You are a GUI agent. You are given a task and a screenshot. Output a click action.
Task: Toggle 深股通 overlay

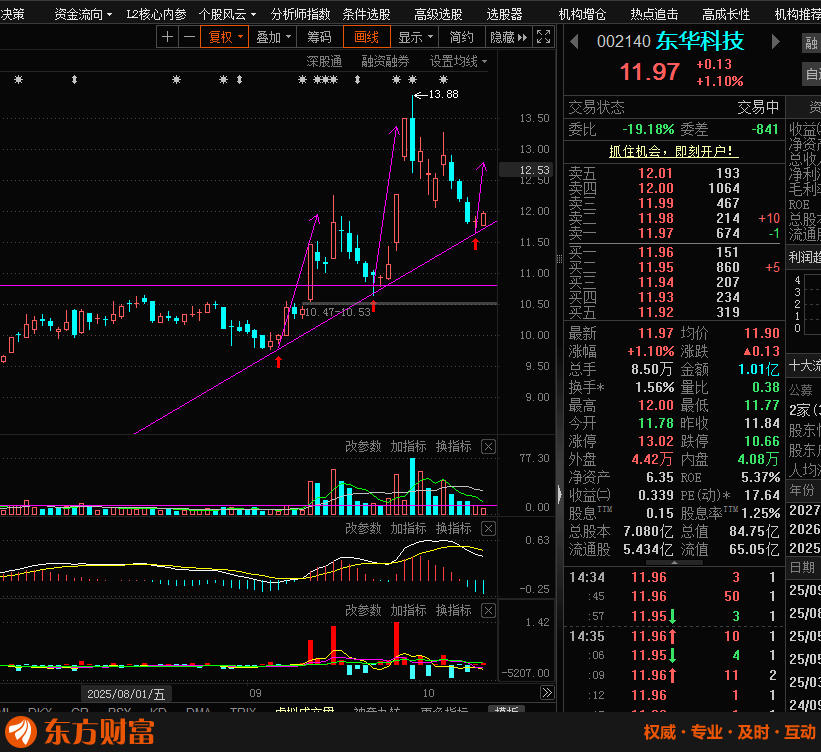pos(324,62)
